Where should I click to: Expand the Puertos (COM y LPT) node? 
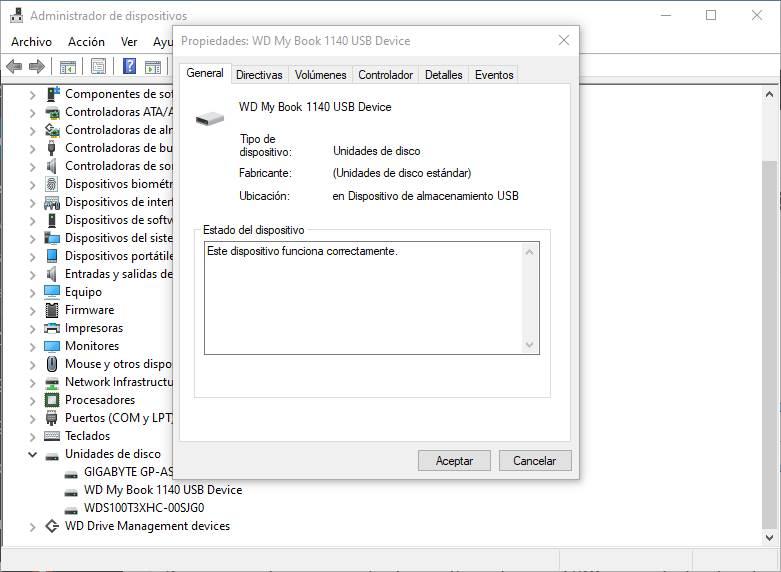pos(32,418)
